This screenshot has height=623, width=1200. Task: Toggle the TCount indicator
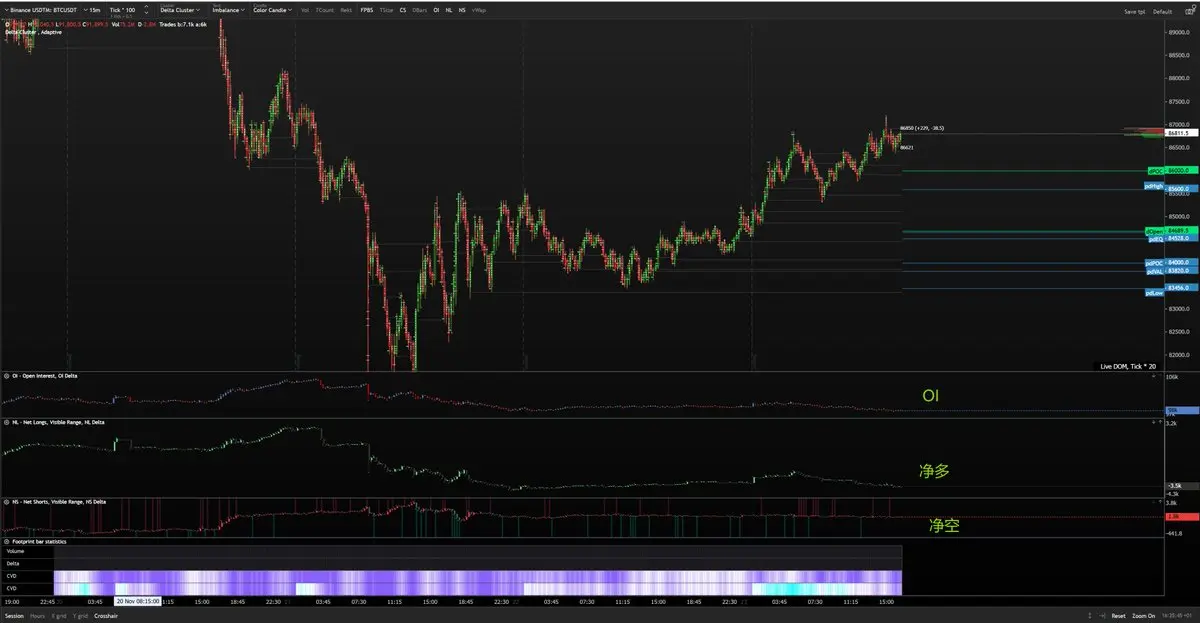coord(324,10)
